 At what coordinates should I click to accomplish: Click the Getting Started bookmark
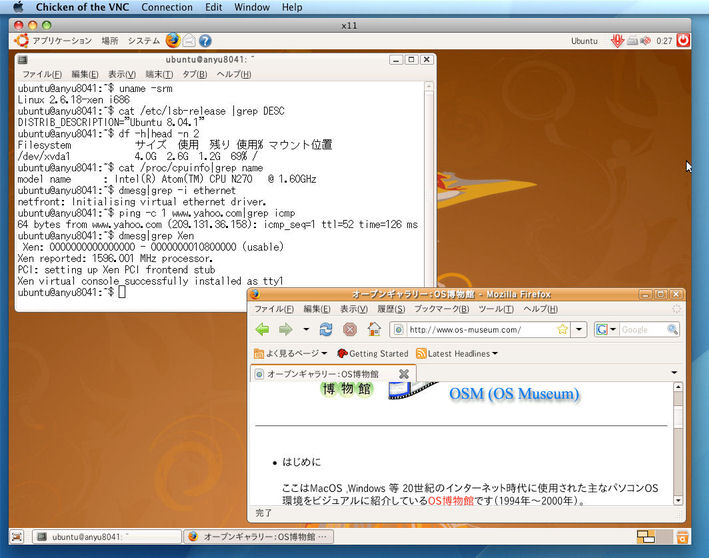(373, 354)
